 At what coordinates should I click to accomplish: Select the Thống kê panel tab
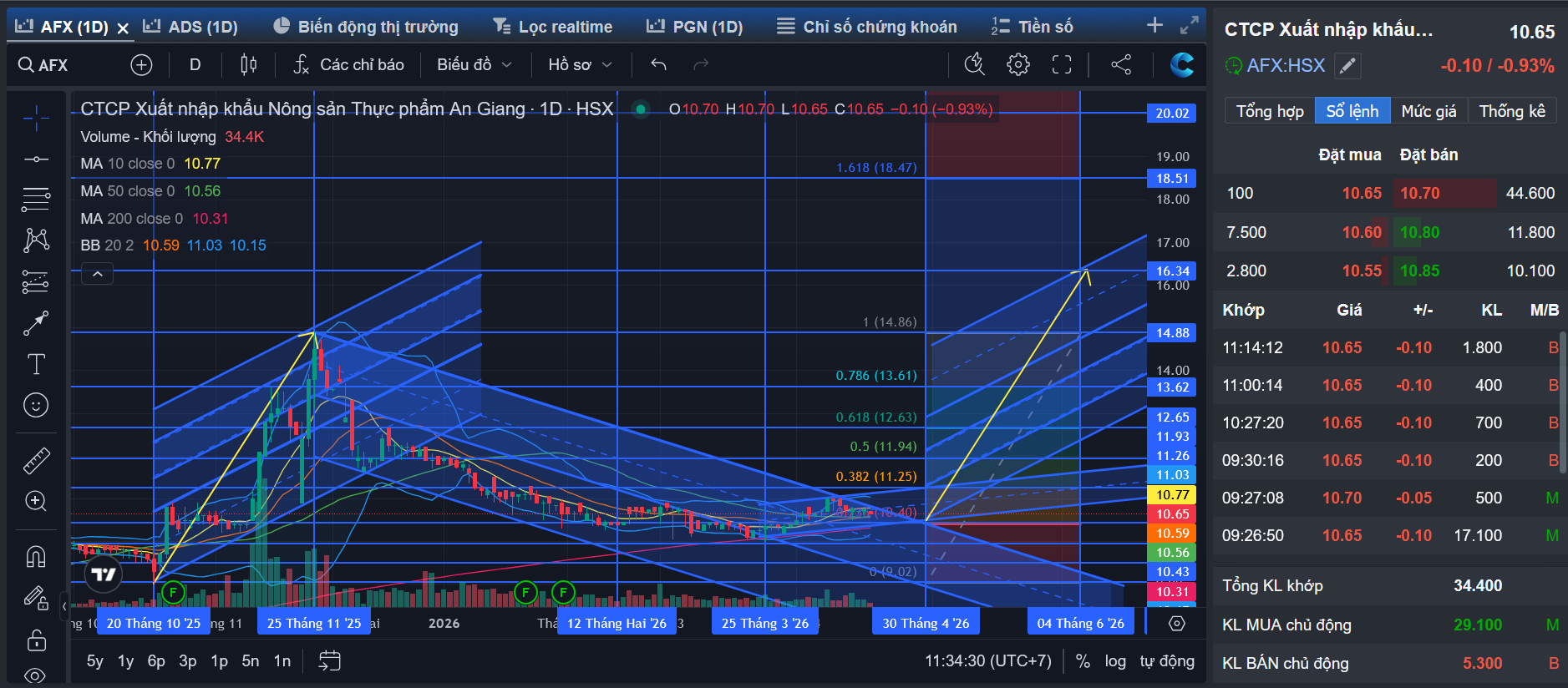pos(1512,111)
